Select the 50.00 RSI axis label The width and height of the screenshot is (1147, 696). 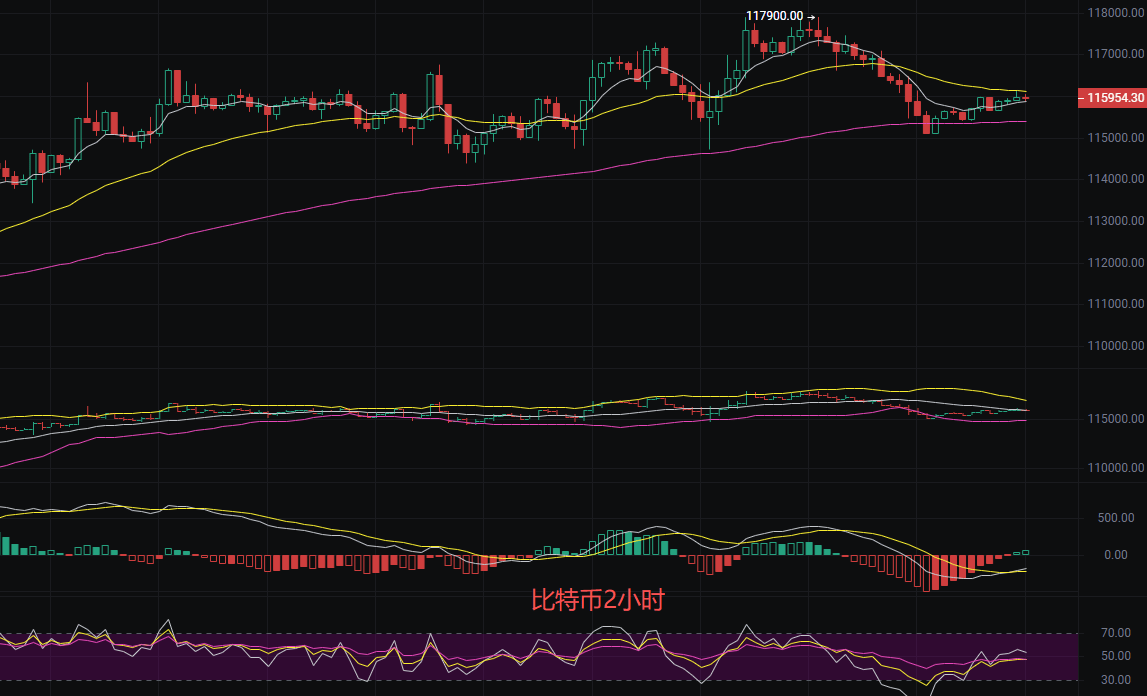[1115, 656]
